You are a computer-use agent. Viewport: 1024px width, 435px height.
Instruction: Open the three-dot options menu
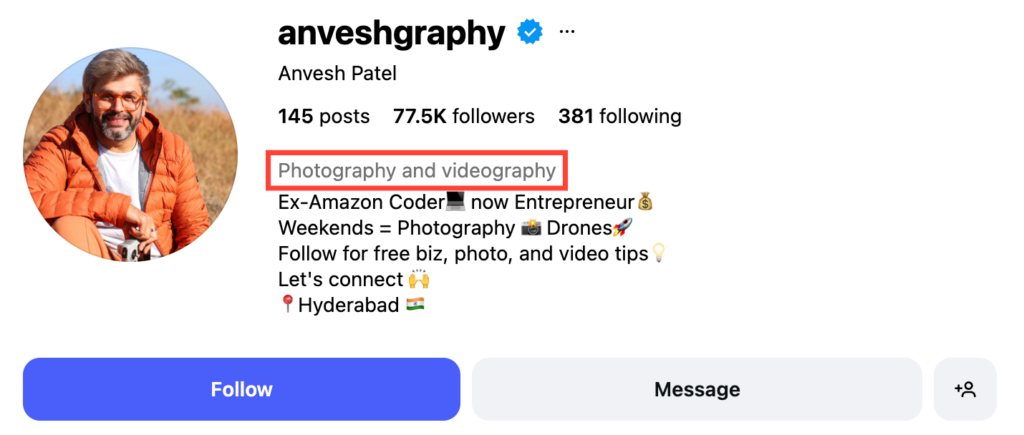click(567, 32)
